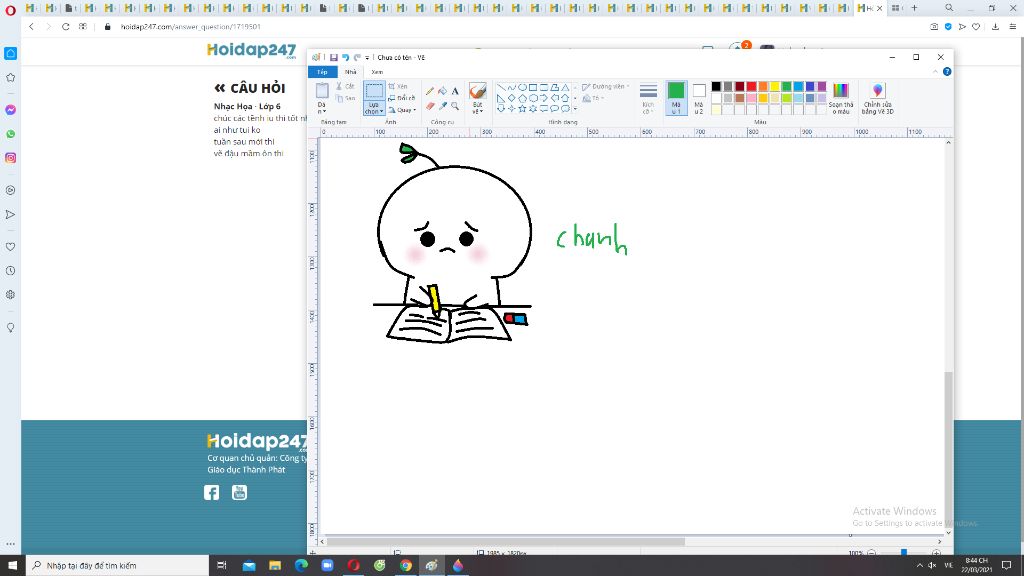The height and width of the screenshot is (576, 1024).
Task: Click the Resize (Đổi cỡ) button
Action: click(401, 98)
